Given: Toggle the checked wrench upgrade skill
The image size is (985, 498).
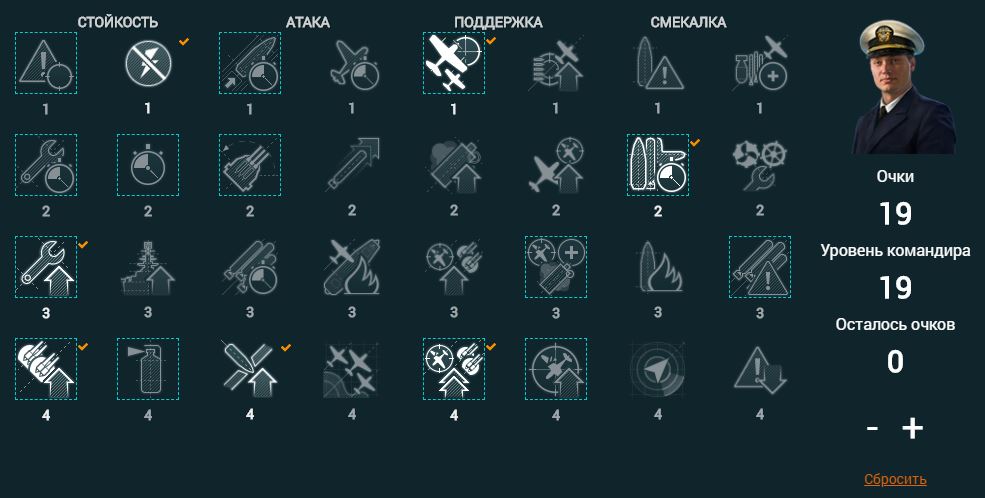Looking at the screenshot, I should click(46, 267).
